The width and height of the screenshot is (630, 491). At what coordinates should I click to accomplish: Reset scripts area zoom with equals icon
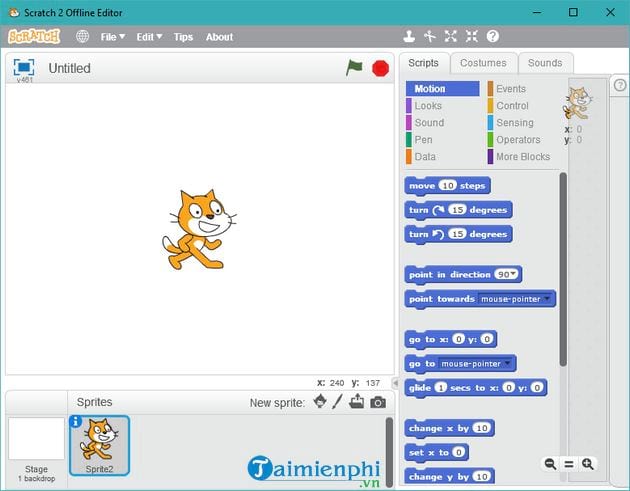click(569, 464)
